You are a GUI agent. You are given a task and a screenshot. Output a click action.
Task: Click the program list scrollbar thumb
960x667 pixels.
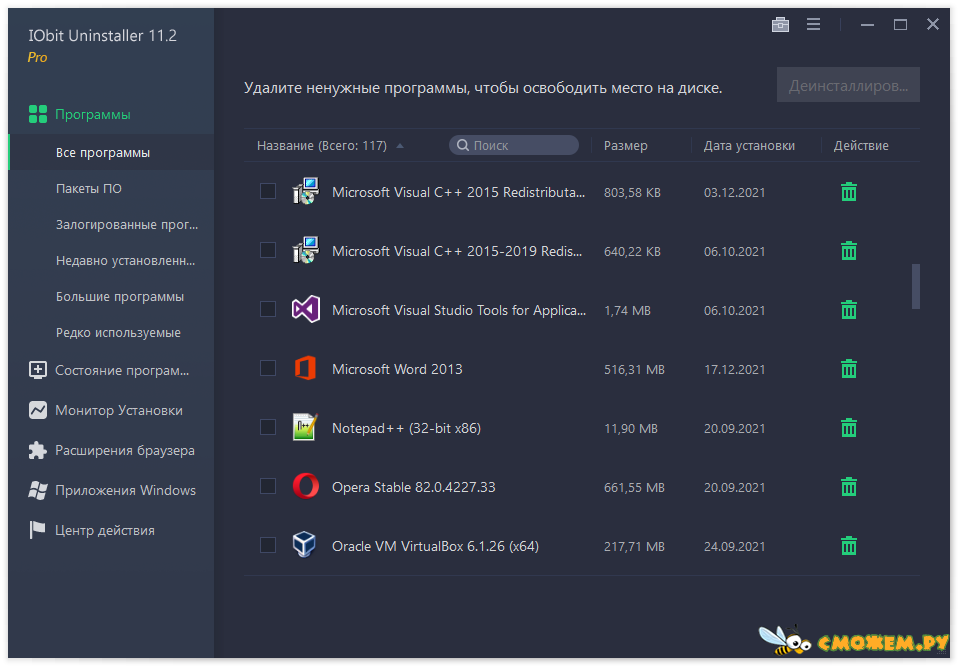[x=915, y=286]
